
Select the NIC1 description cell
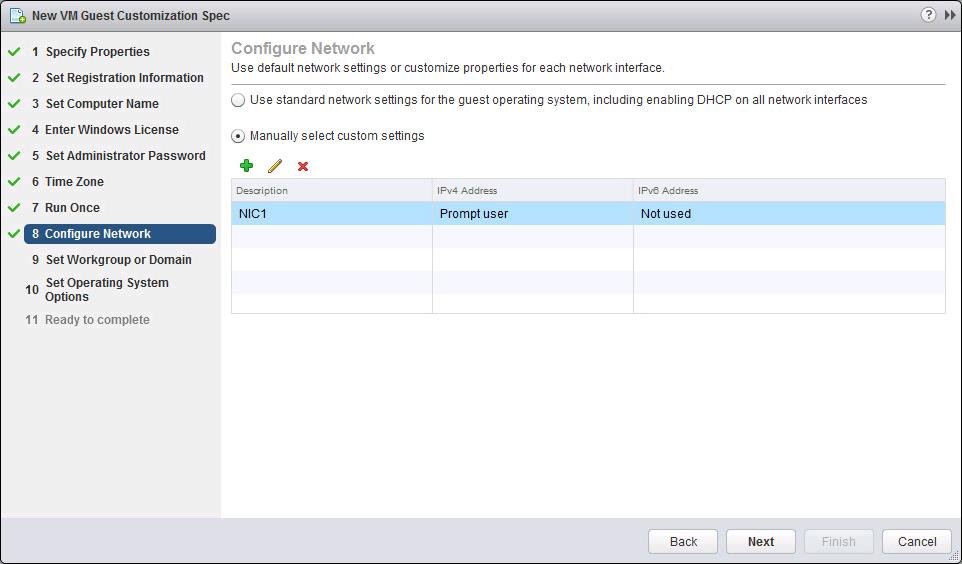(x=332, y=214)
